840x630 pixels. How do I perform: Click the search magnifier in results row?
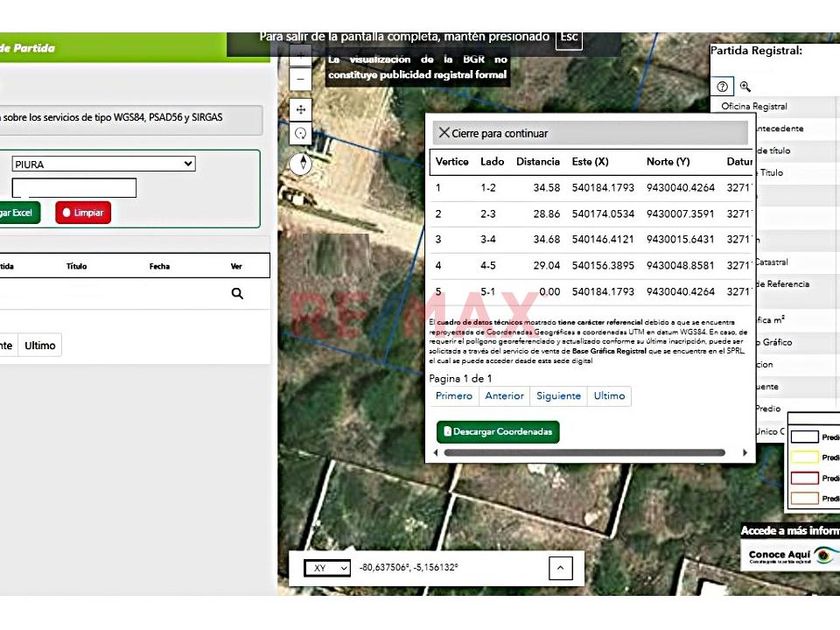tap(237, 294)
